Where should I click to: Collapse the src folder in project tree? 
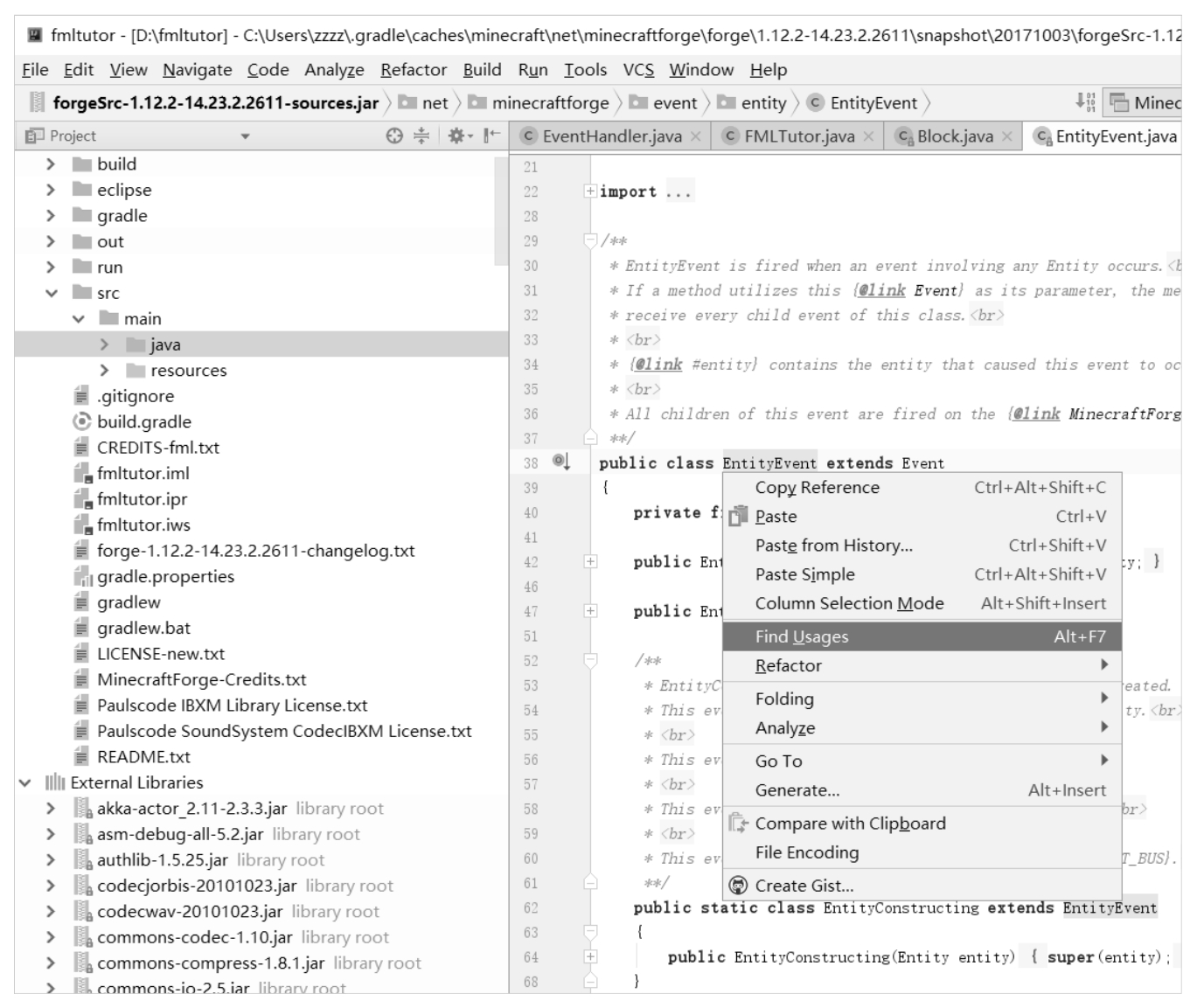click(51, 293)
